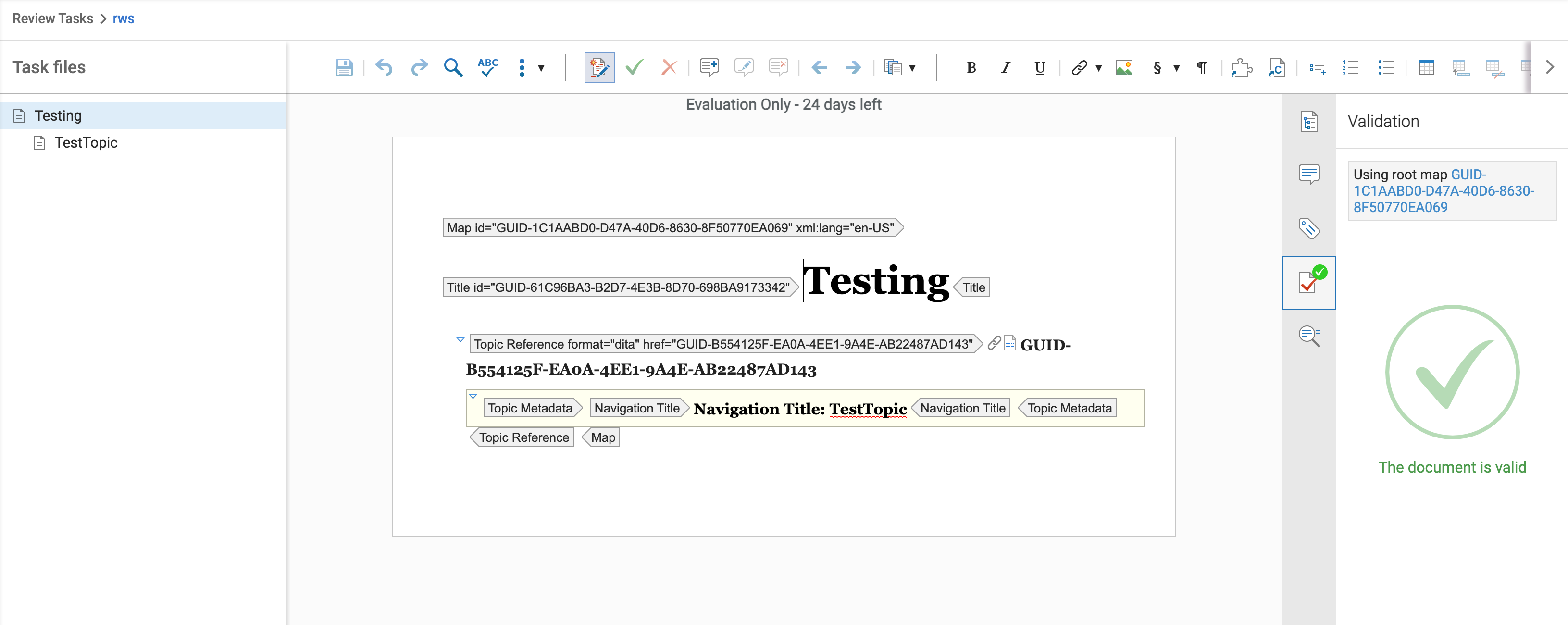Expand the link options dropdown arrow

pos(1099,68)
